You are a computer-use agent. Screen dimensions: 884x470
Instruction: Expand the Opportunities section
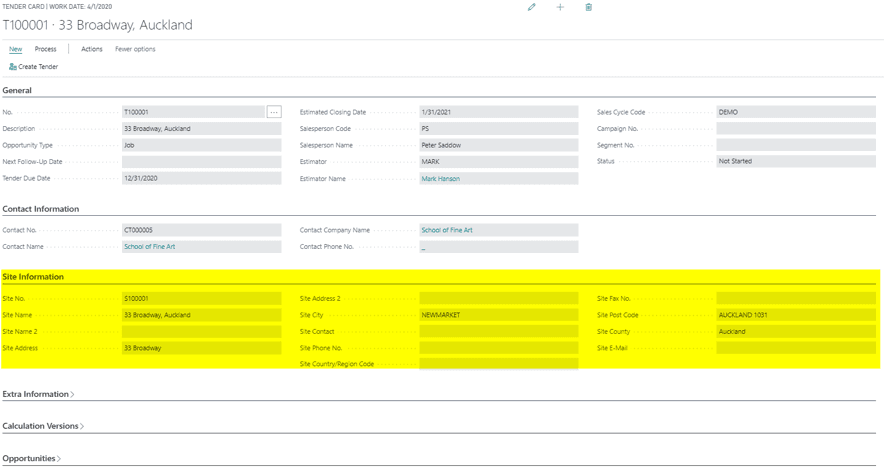click(x=31, y=458)
